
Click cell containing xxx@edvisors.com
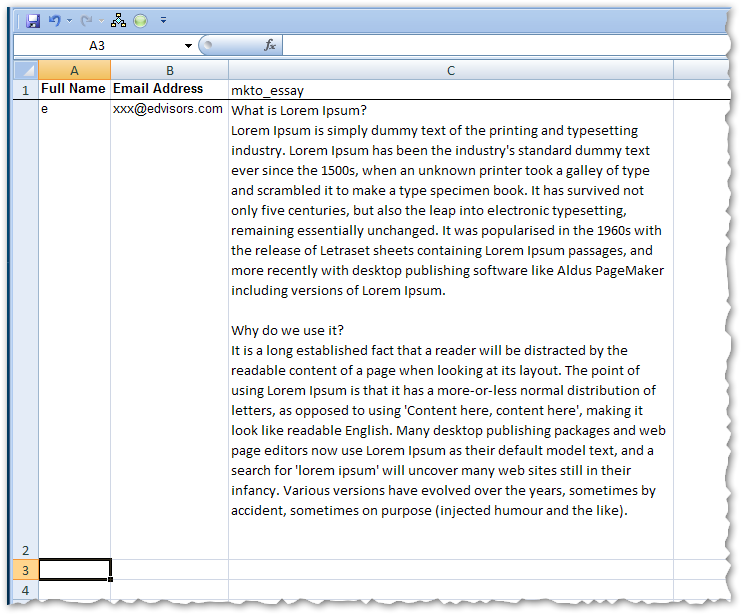[x=170, y=329]
